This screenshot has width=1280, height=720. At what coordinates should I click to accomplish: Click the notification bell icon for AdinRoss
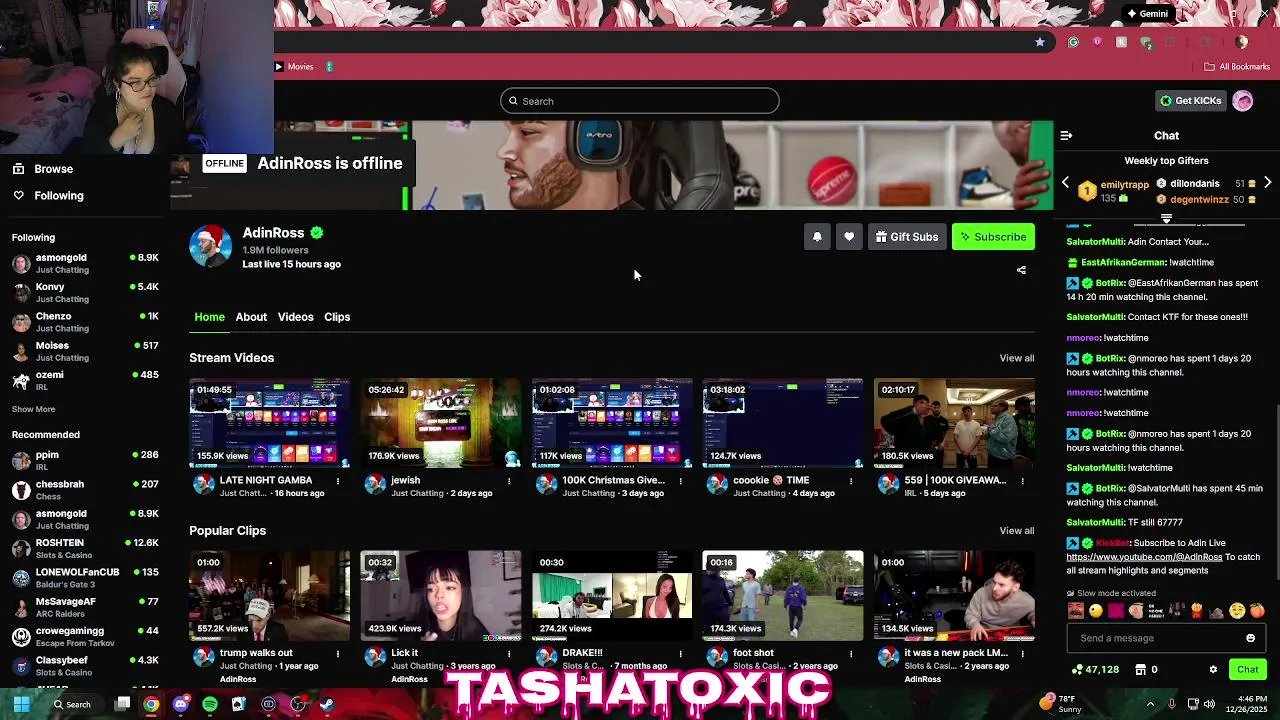point(817,237)
